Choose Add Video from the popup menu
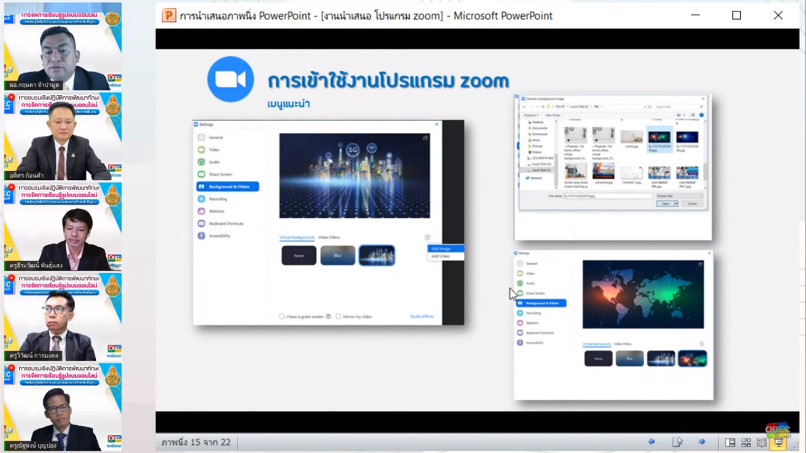This screenshot has width=806, height=453. coord(445,256)
